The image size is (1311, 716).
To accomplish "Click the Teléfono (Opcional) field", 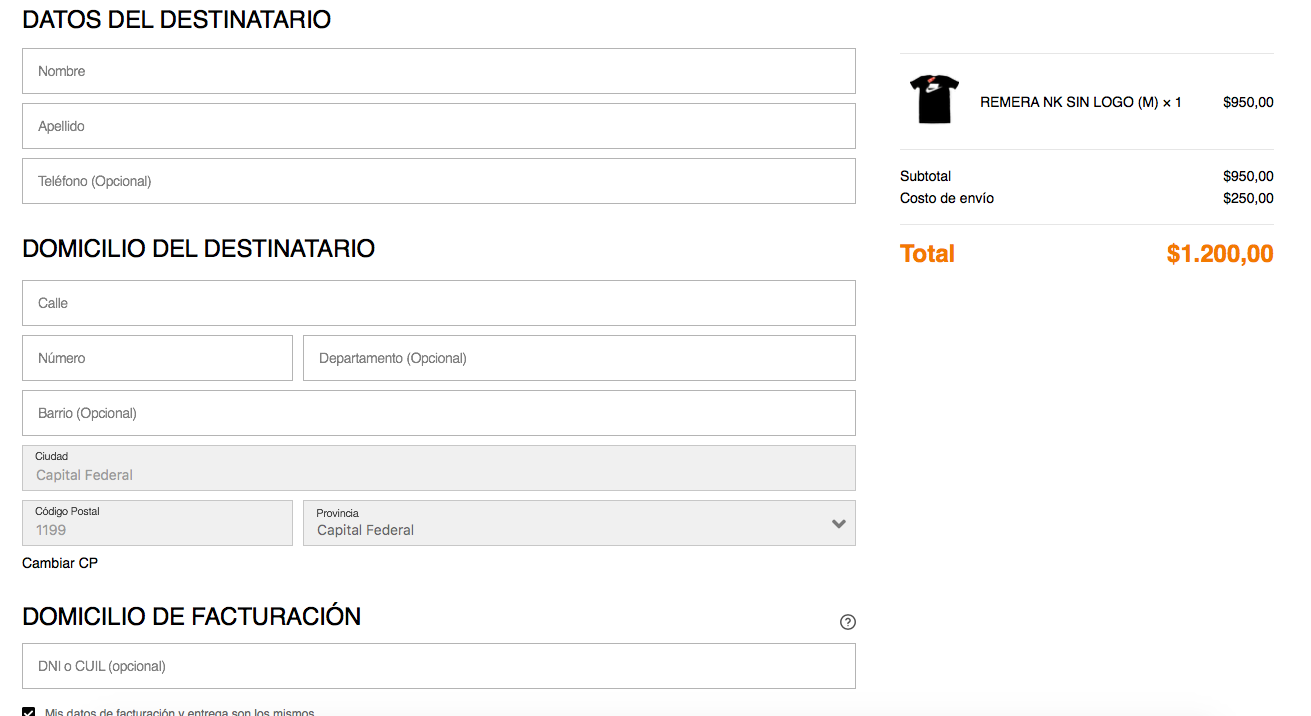I will (x=439, y=181).
